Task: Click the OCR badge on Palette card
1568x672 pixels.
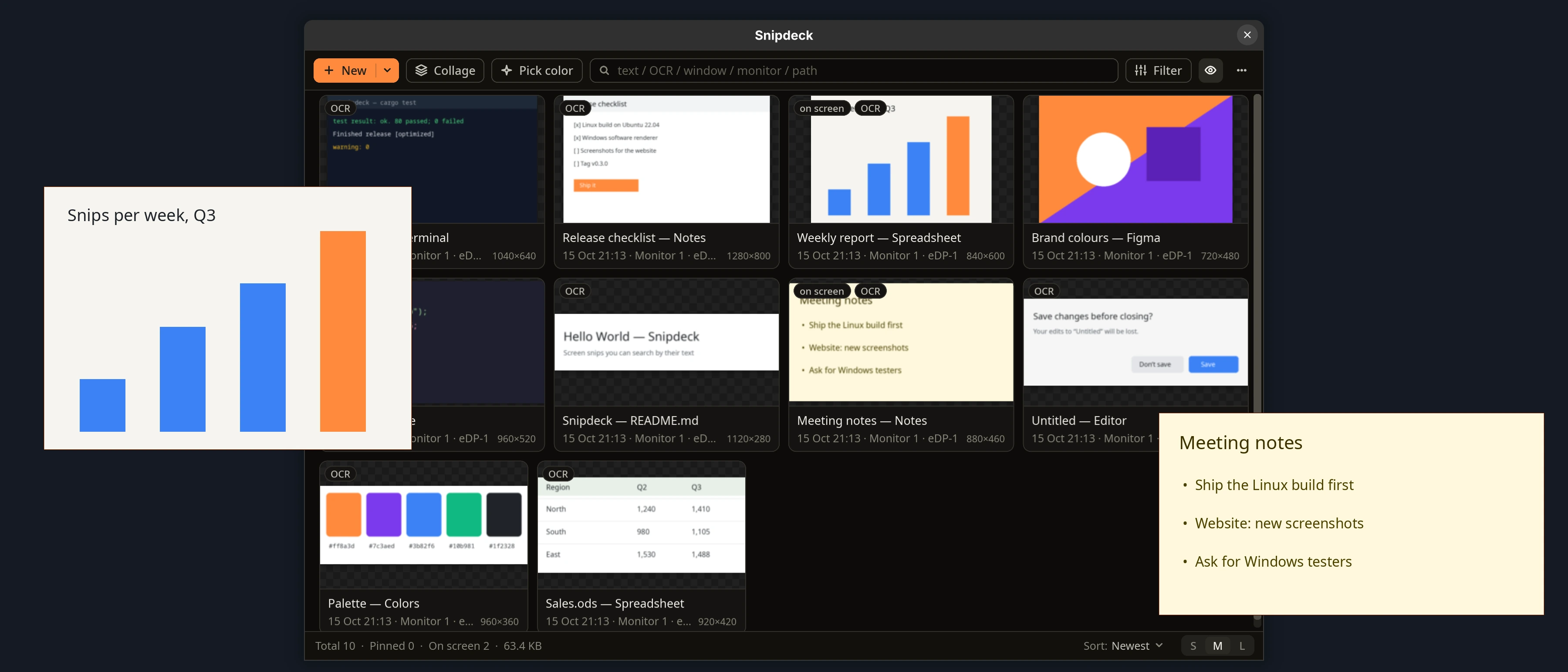Action: click(340, 474)
